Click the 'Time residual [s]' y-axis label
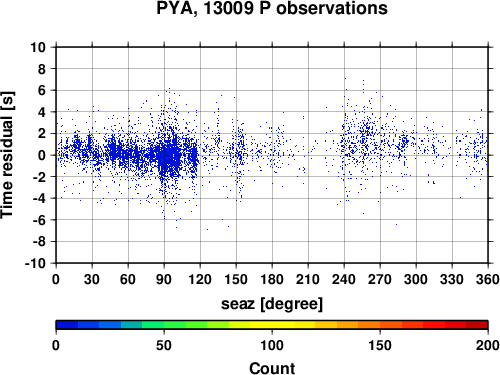The image size is (500, 375). pos(8,155)
